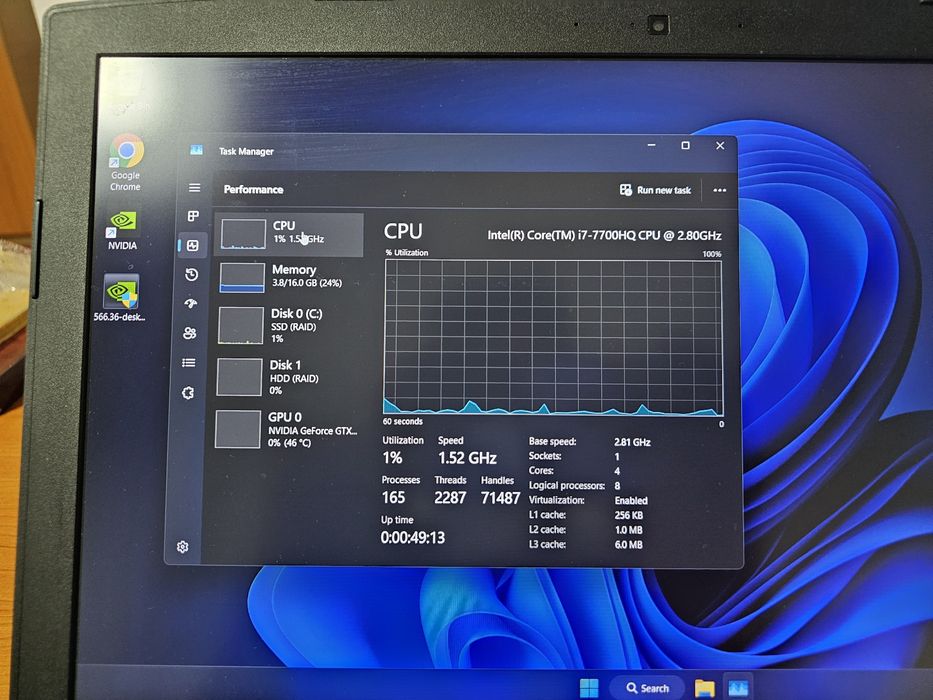Go to the Processes page icon

(x=193, y=216)
